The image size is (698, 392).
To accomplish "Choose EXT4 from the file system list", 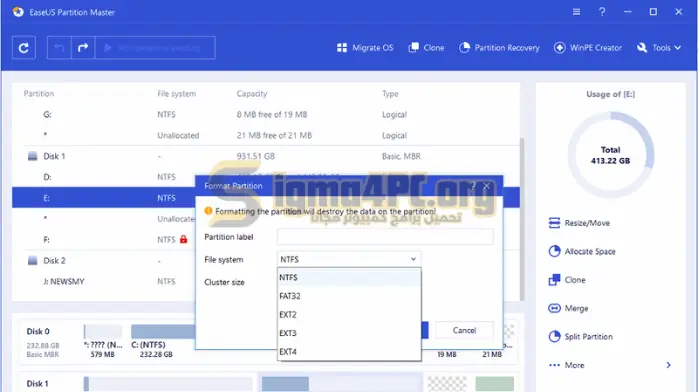I will point(349,352).
